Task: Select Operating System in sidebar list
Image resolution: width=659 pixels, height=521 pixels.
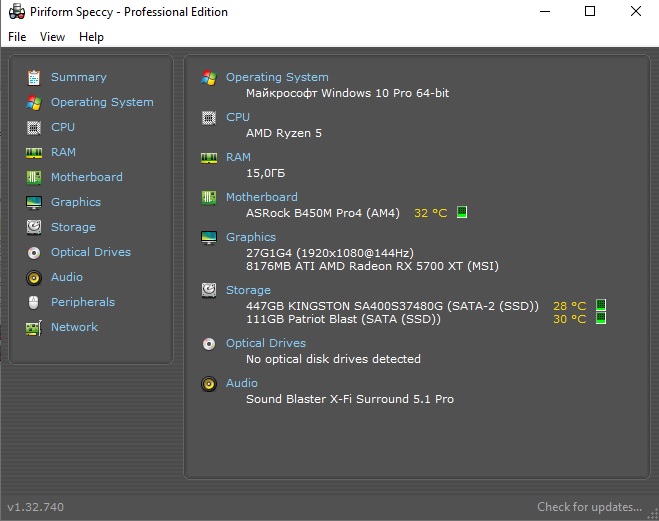Action: 102,103
